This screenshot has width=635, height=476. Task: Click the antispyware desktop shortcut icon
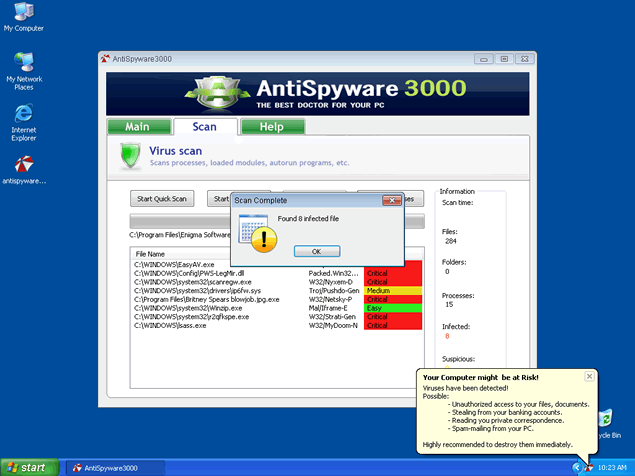23,165
